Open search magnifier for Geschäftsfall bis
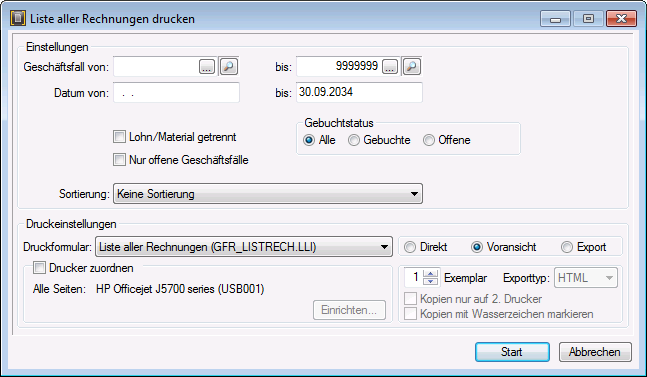This screenshot has width=647, height=377. tap(412, 66)
